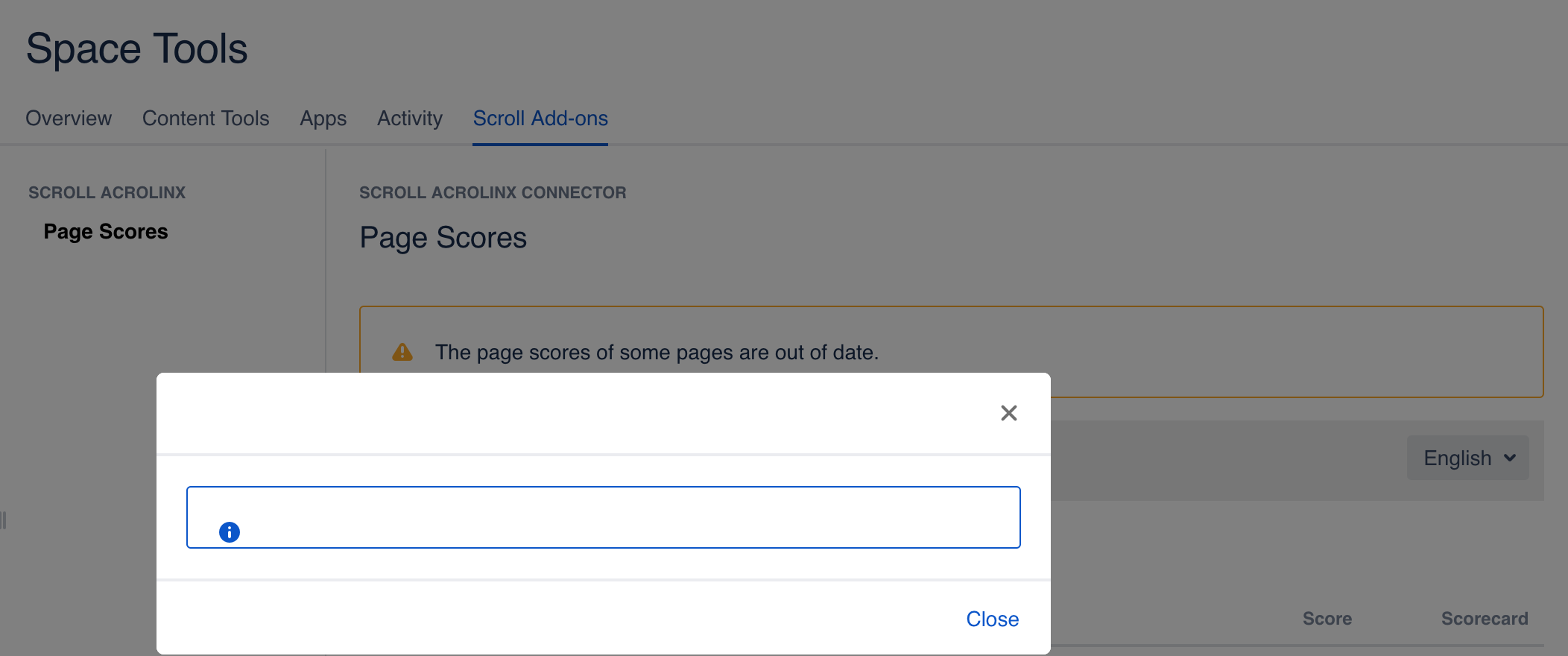The image size is (1568, 656).
Task: Click the Close link in the dialog footer
Action: 992,619
